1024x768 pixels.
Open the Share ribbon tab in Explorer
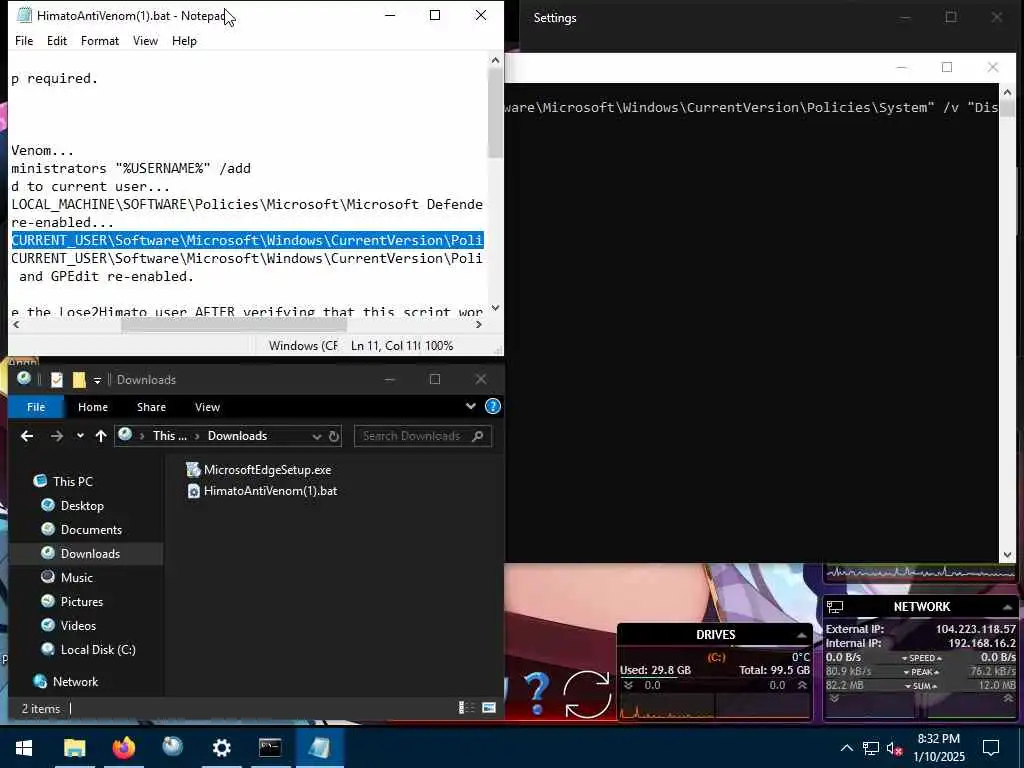point(151,407)
